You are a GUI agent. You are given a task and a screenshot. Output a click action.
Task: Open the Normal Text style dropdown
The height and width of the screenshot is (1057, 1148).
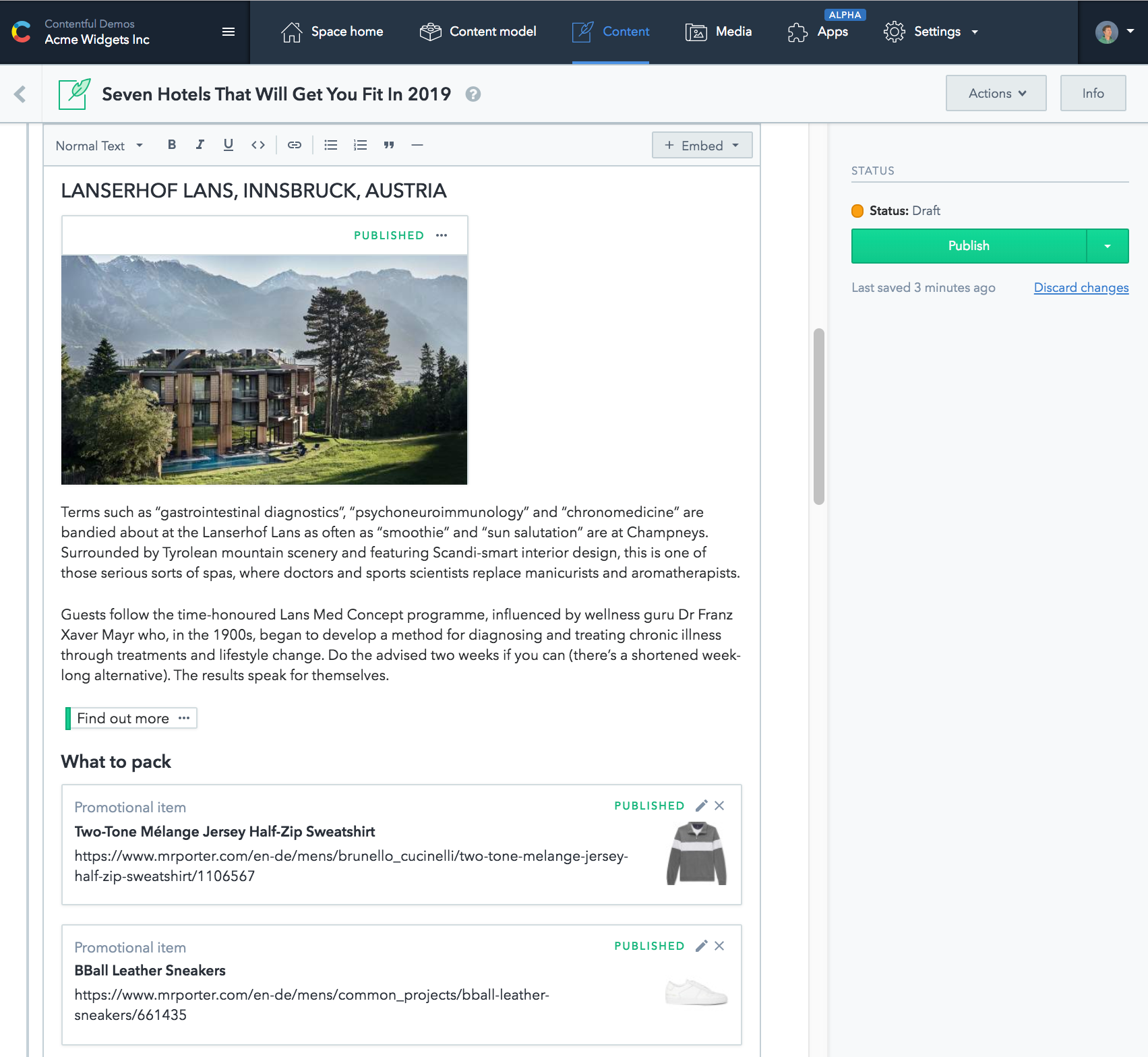pyautogui.click(x=99, y=146)
